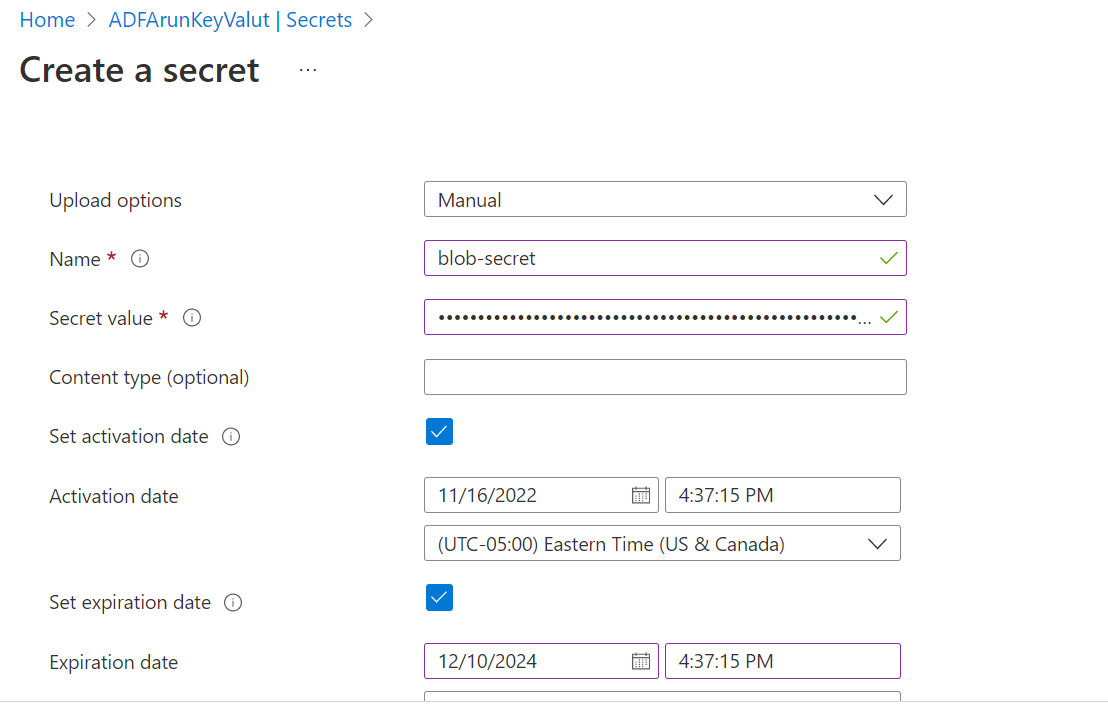Open the activation date calendar picker
1108x706 pixels.
(641, 495)
